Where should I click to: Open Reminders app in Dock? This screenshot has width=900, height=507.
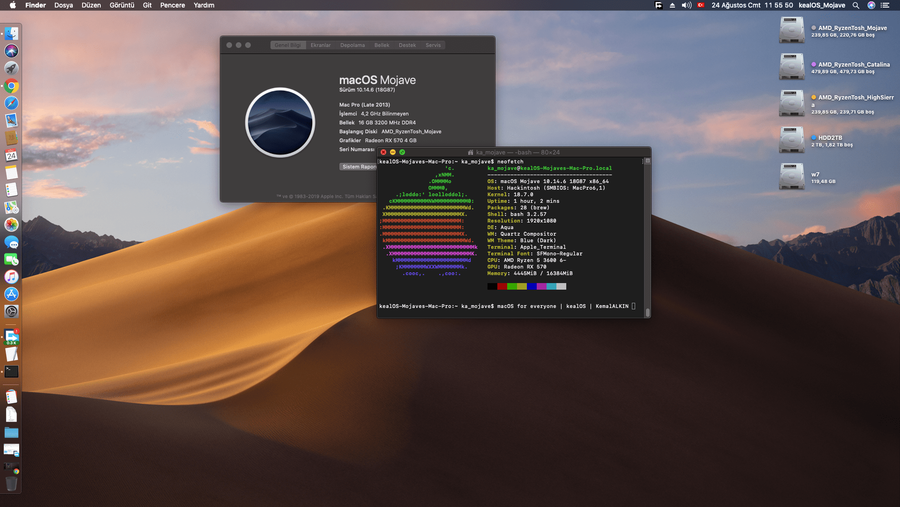pos(11,189)
